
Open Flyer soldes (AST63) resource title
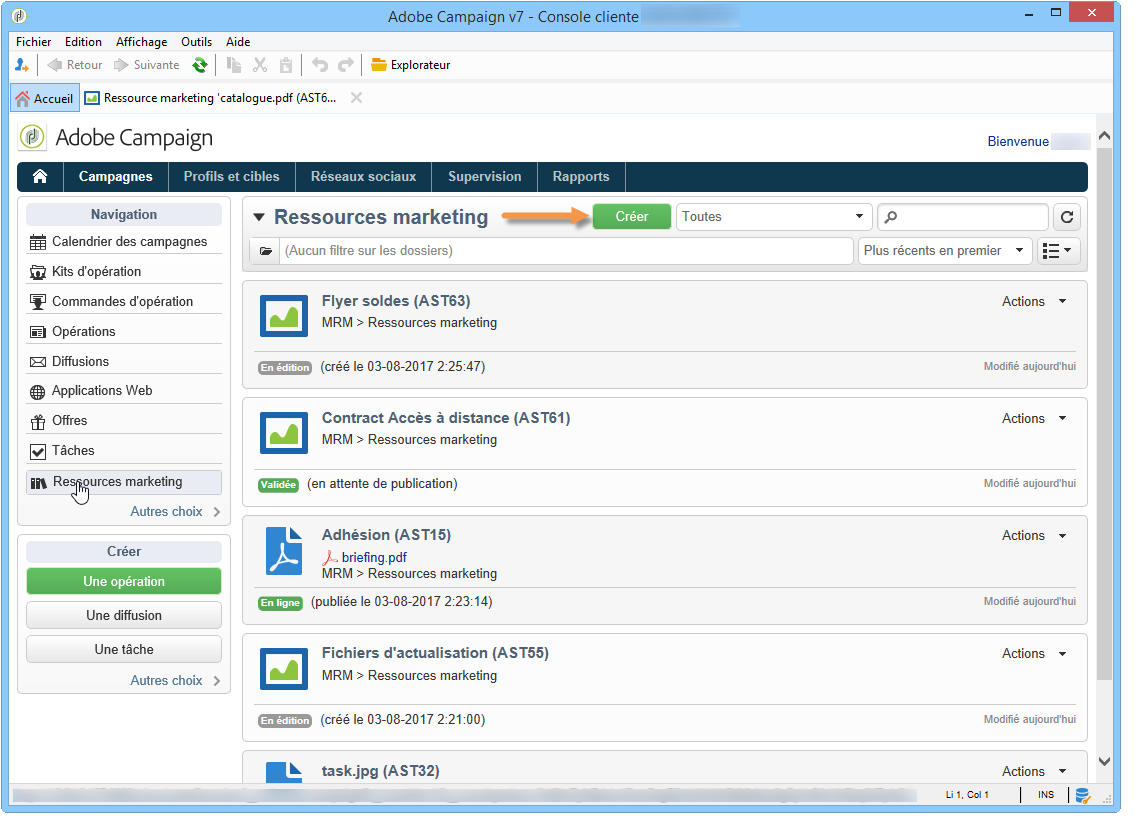tap(396, 301)
